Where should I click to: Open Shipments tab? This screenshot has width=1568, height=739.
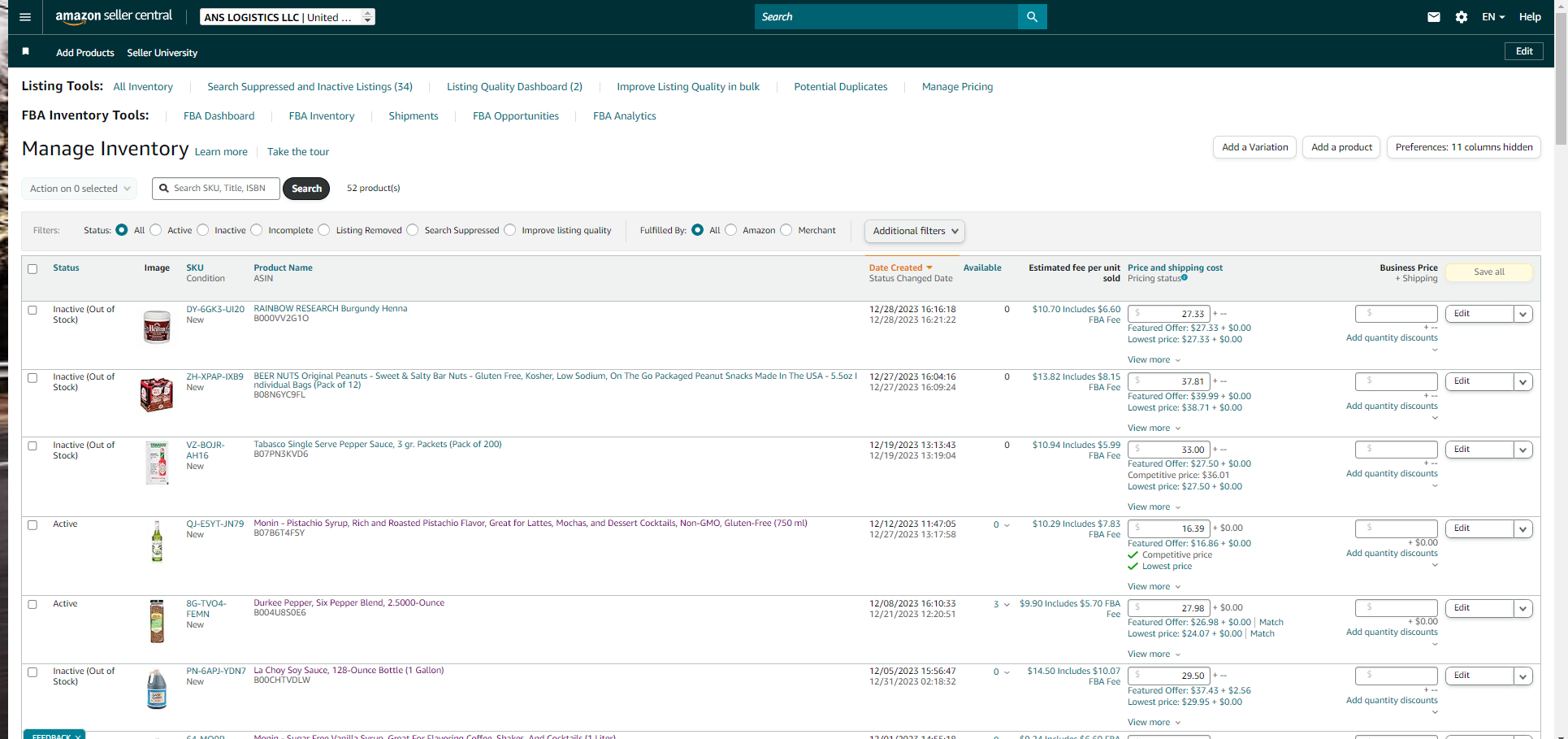pyautogui.click(x=414, y=116)
